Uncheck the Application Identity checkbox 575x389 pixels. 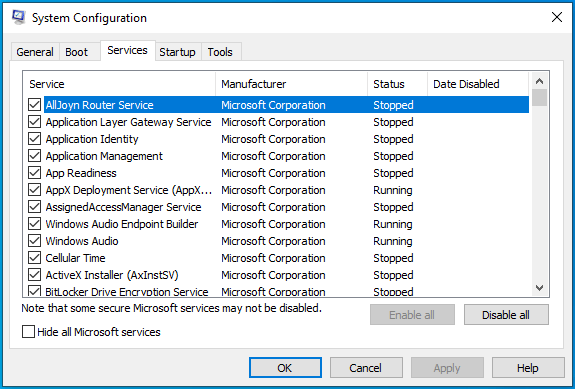[34, 139]
